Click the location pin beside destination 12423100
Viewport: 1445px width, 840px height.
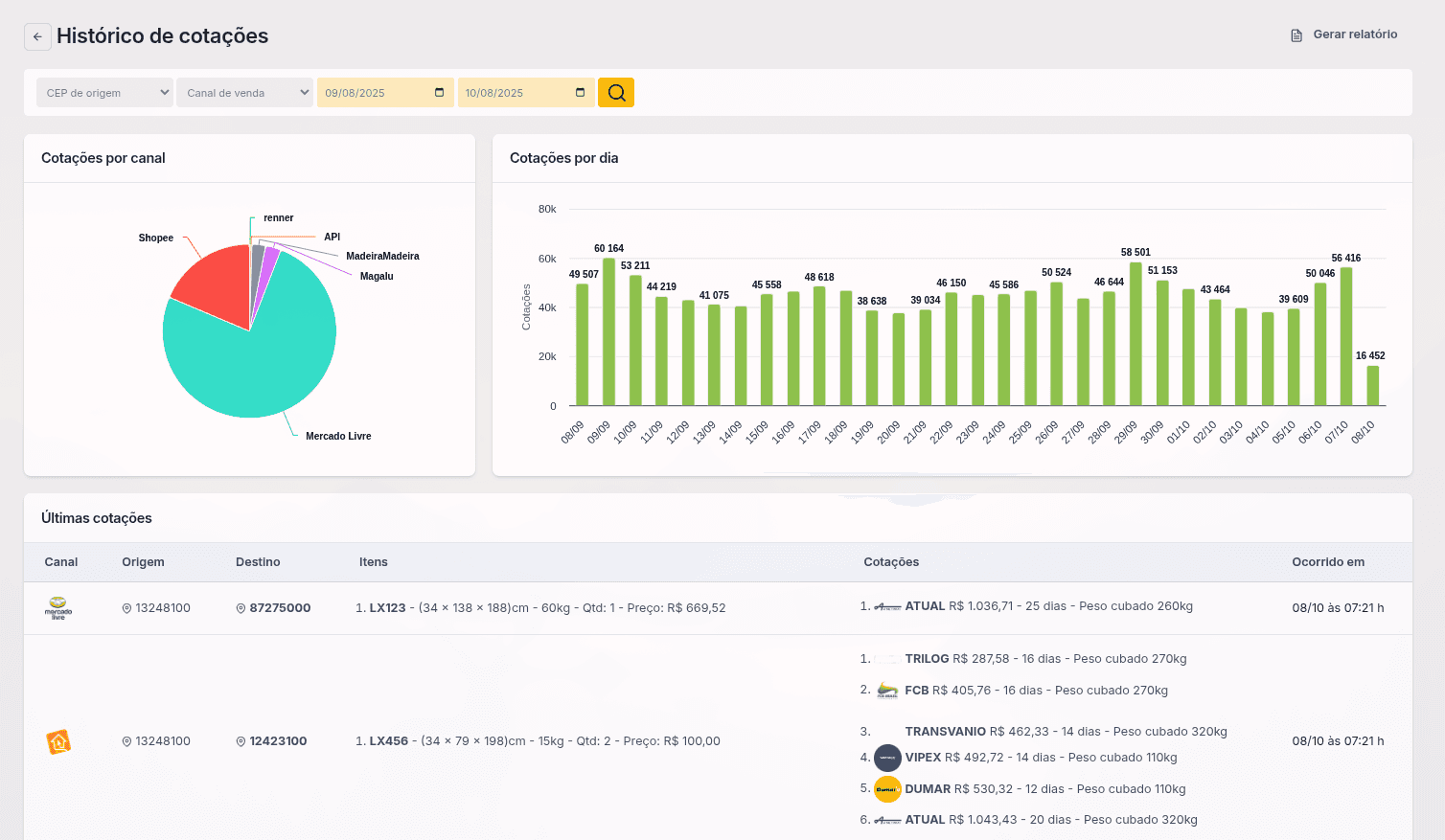coord(241,741)
